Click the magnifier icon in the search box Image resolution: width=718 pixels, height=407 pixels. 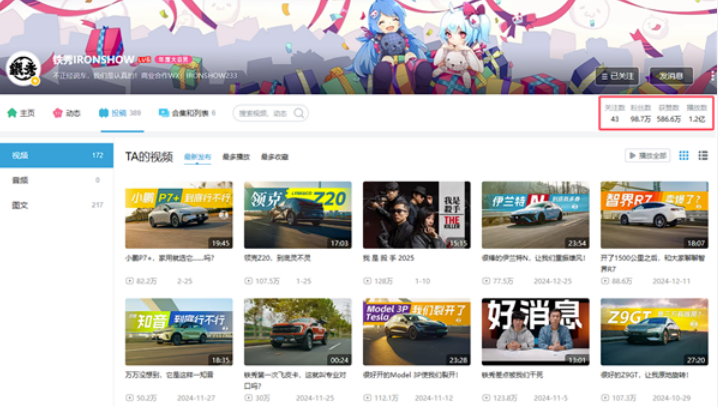click(x=298, y=113)
